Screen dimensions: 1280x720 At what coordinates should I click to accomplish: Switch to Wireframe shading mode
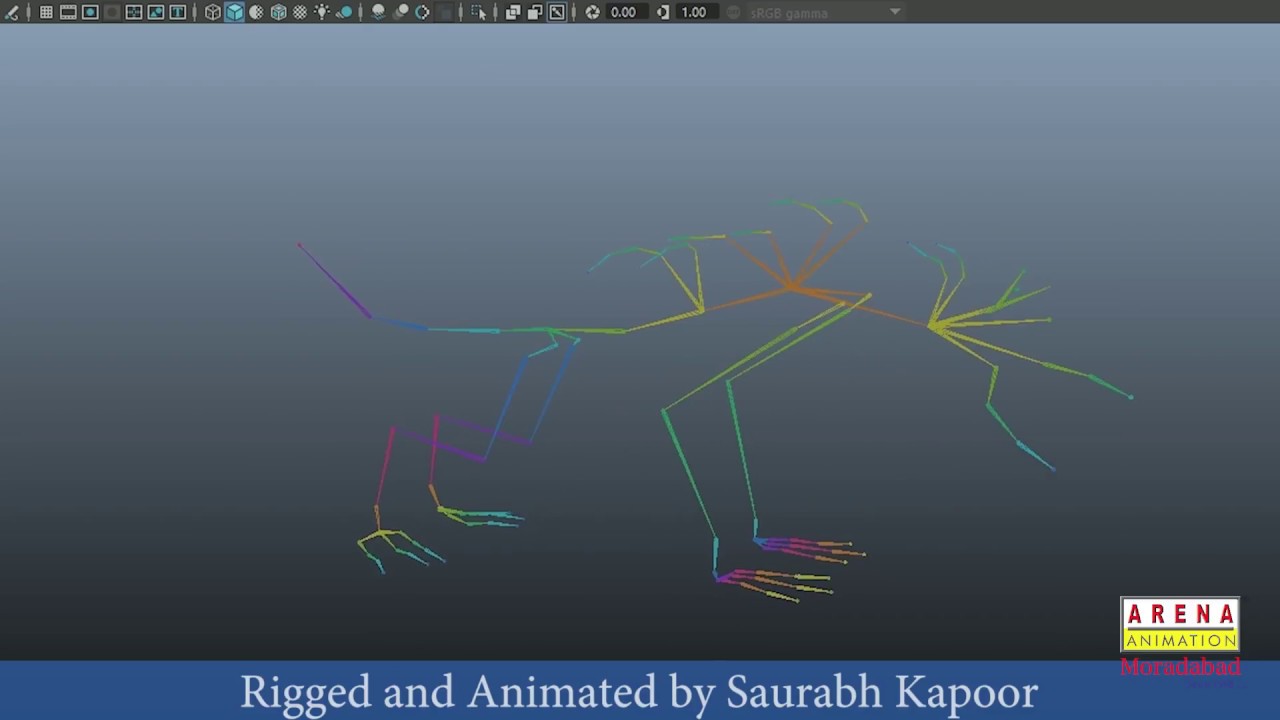point(213,12)
